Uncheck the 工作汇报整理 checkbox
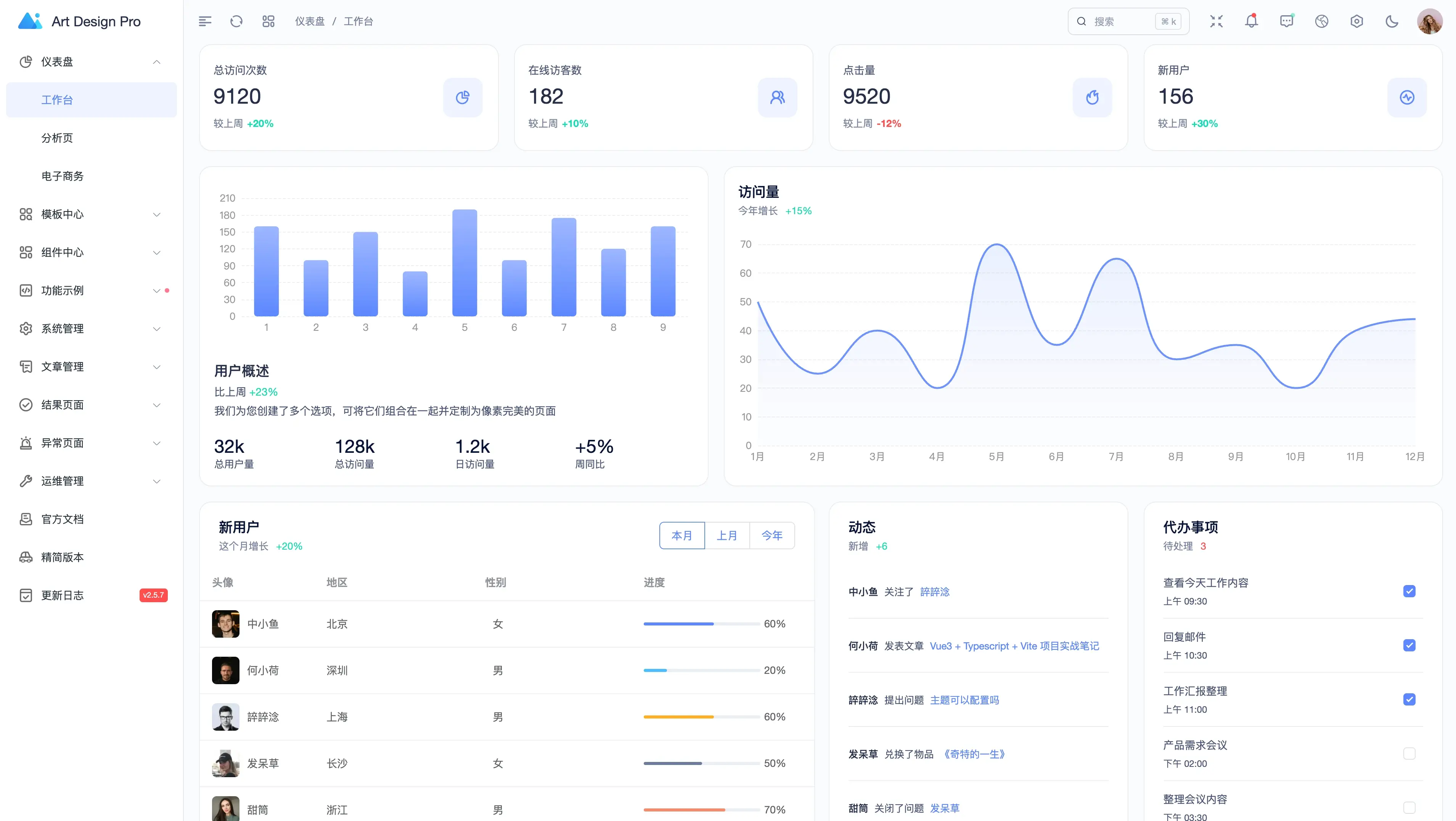Image resolution: width=1456 pixels, height=821 pixels. click(x=1409, y=699)
